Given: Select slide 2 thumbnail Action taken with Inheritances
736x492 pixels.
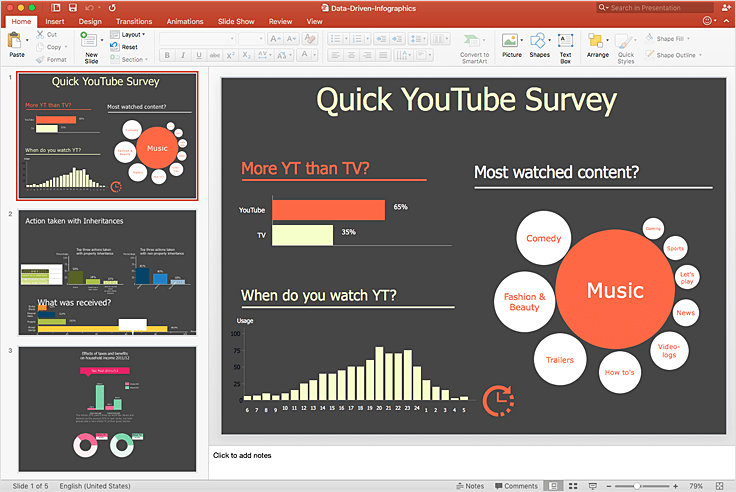Looking at the screenshot, I should [107, 273].
